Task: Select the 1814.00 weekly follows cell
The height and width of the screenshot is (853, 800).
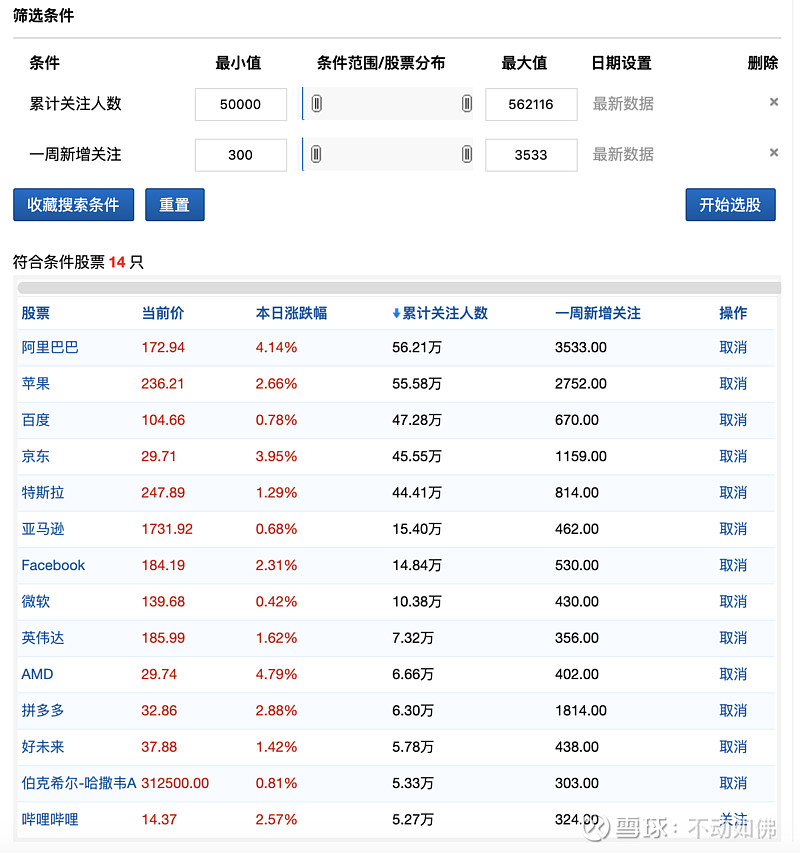Action: tap(581, 710)
